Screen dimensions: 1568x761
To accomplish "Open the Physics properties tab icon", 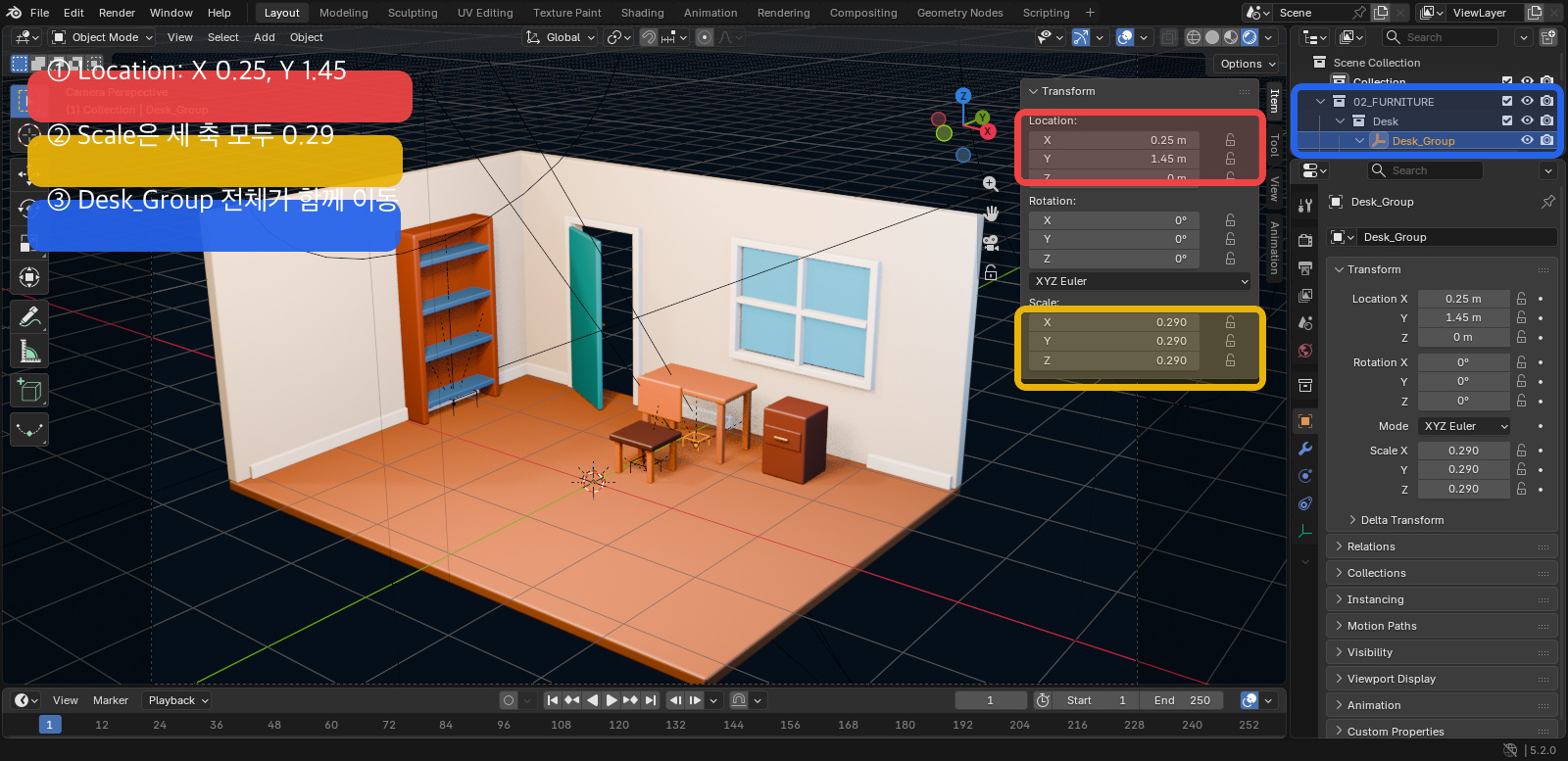I will [1305, 476].
